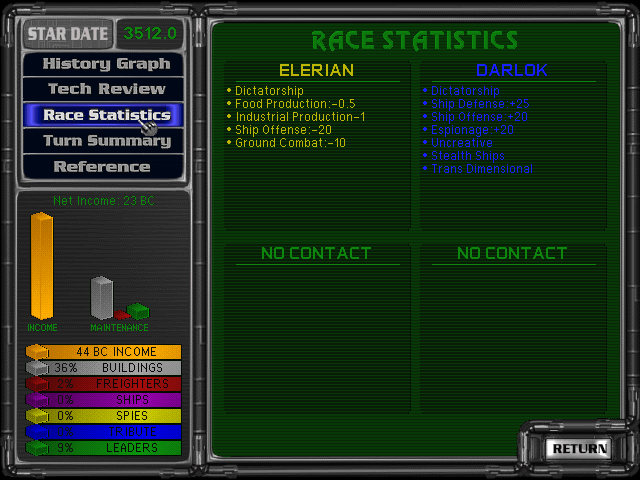This screenshot has width=640, height=480.
Task: Click the orange INCOME bar in the chart
Action: 42,266
